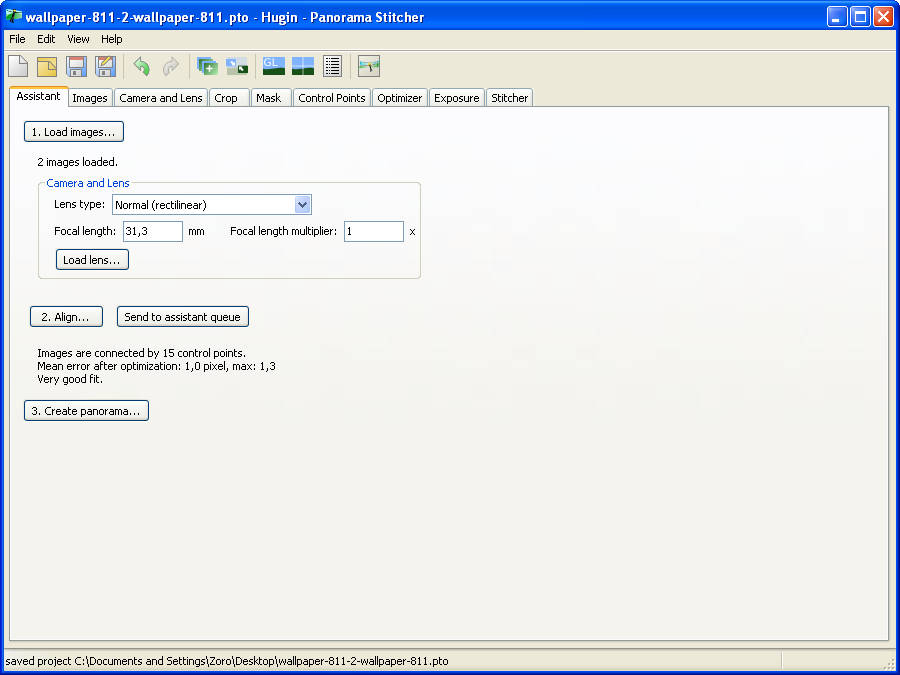
Task: Add images using the green plus icon
Action: [207, 66]
